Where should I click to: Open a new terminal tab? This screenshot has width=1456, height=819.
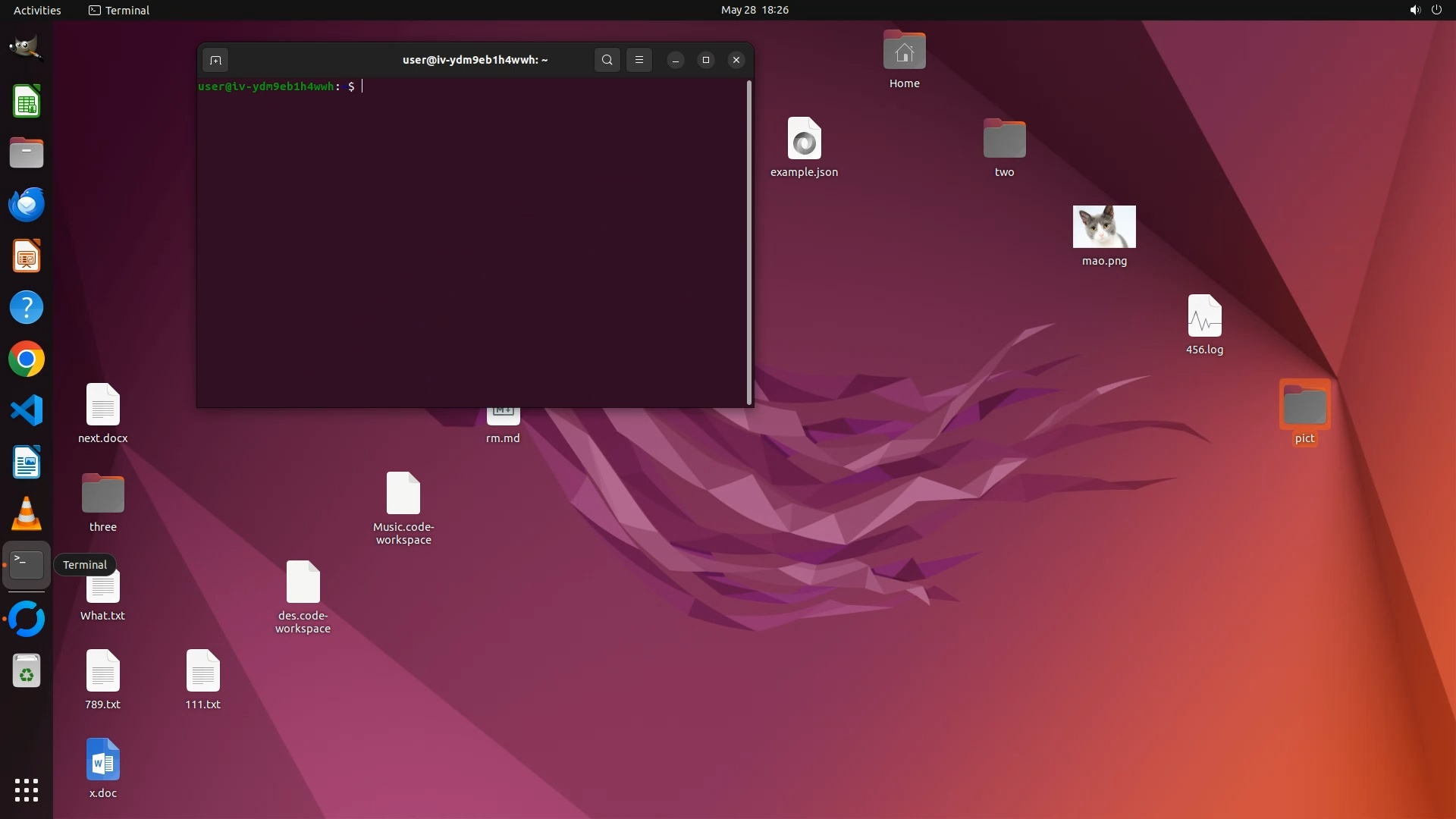[215, 60]
